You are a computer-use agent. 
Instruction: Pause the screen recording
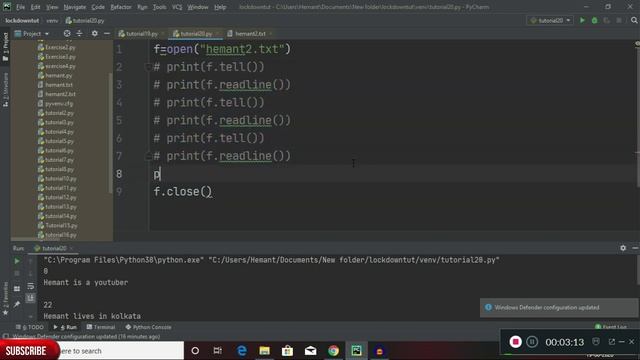pyautogui.click(x=532, y=342)
